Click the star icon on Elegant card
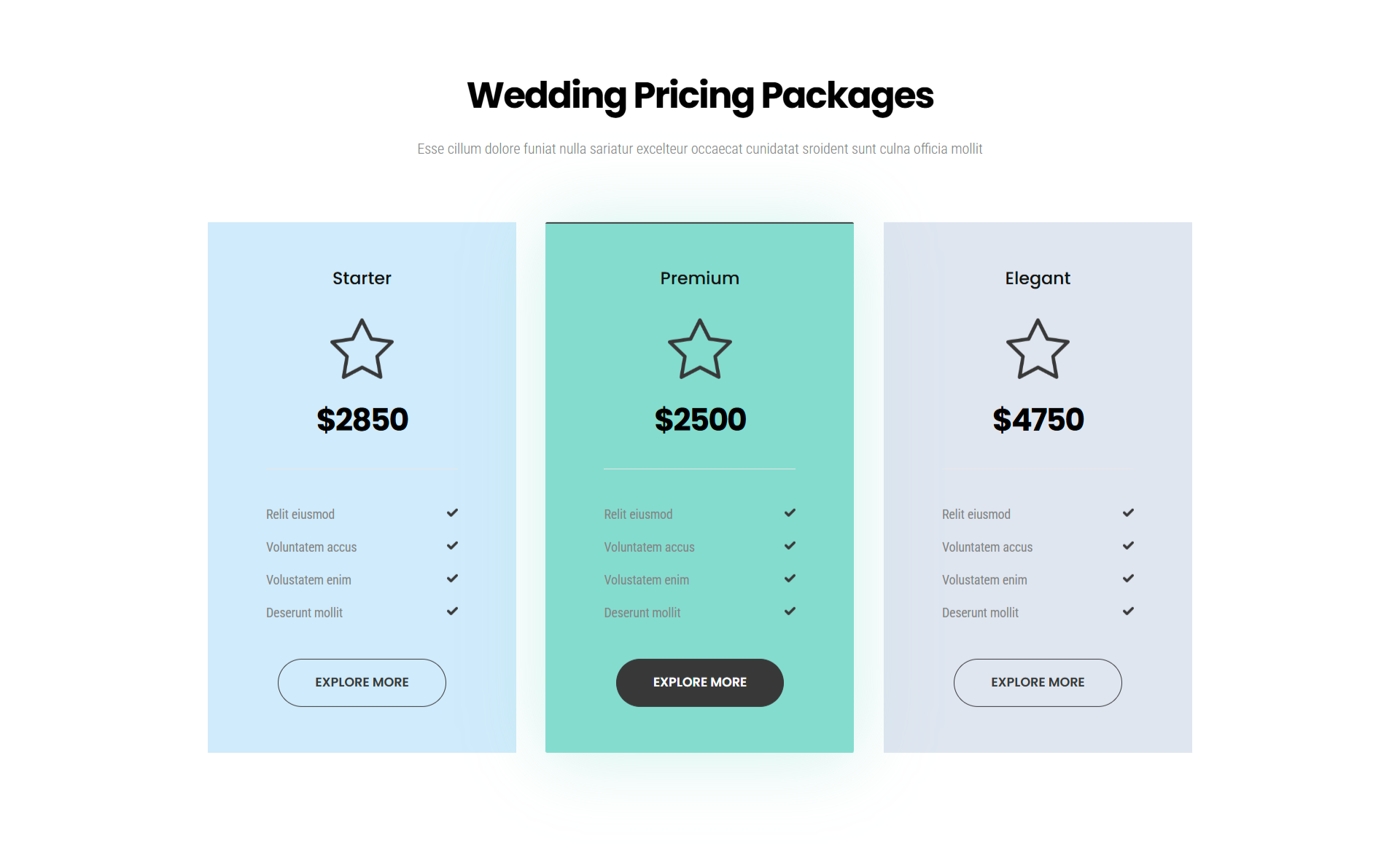Viewport: 1400px width, 844px height. pos(1037,350)
